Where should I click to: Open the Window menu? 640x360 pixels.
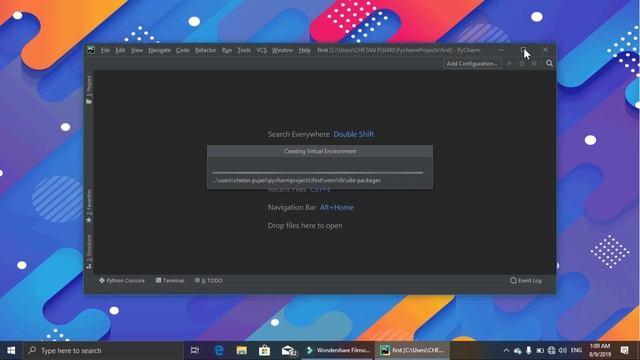pyautogui.click(x=282, y=50)
